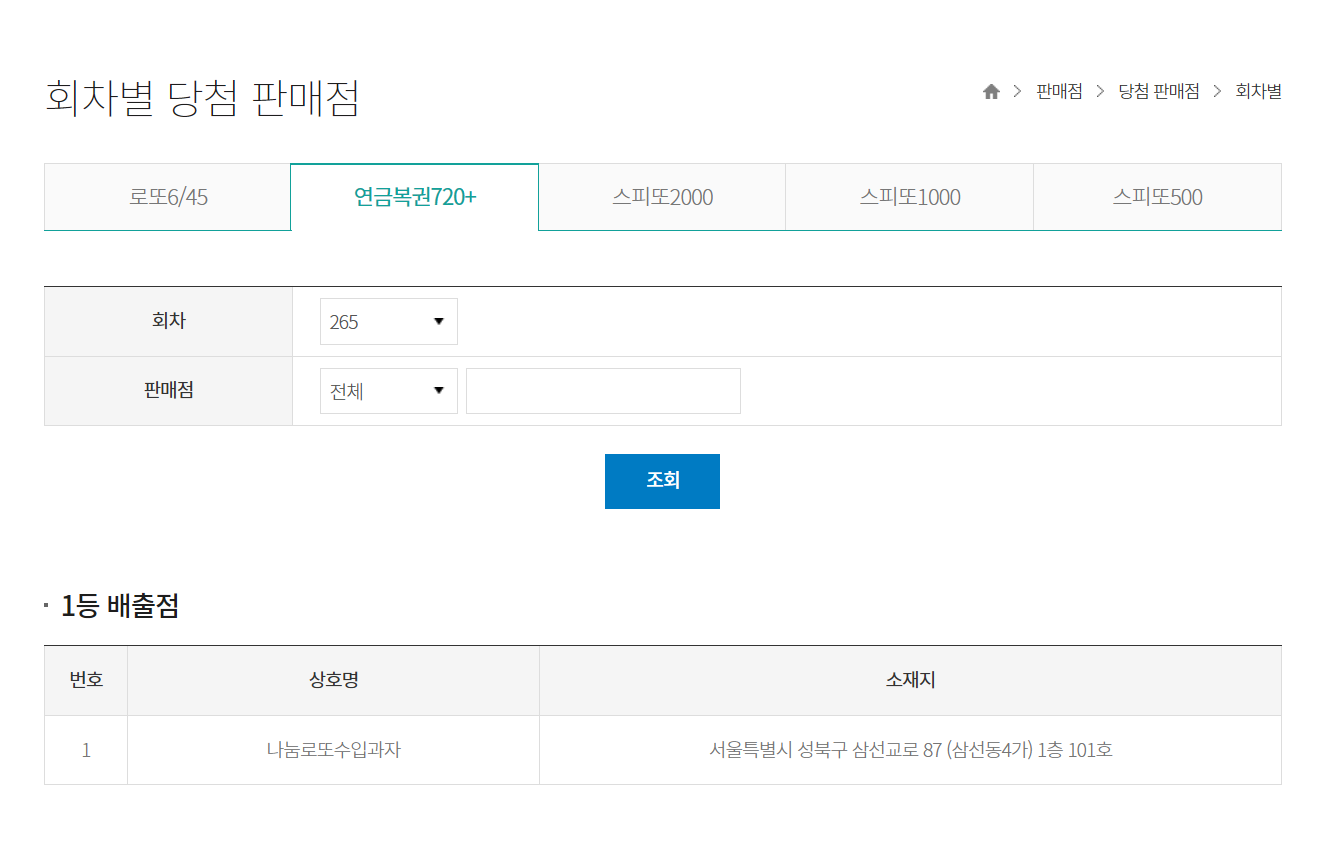Click the 판매점 row label in the search form
This screenshot has width=1344, height=852.
coord(169,391)
